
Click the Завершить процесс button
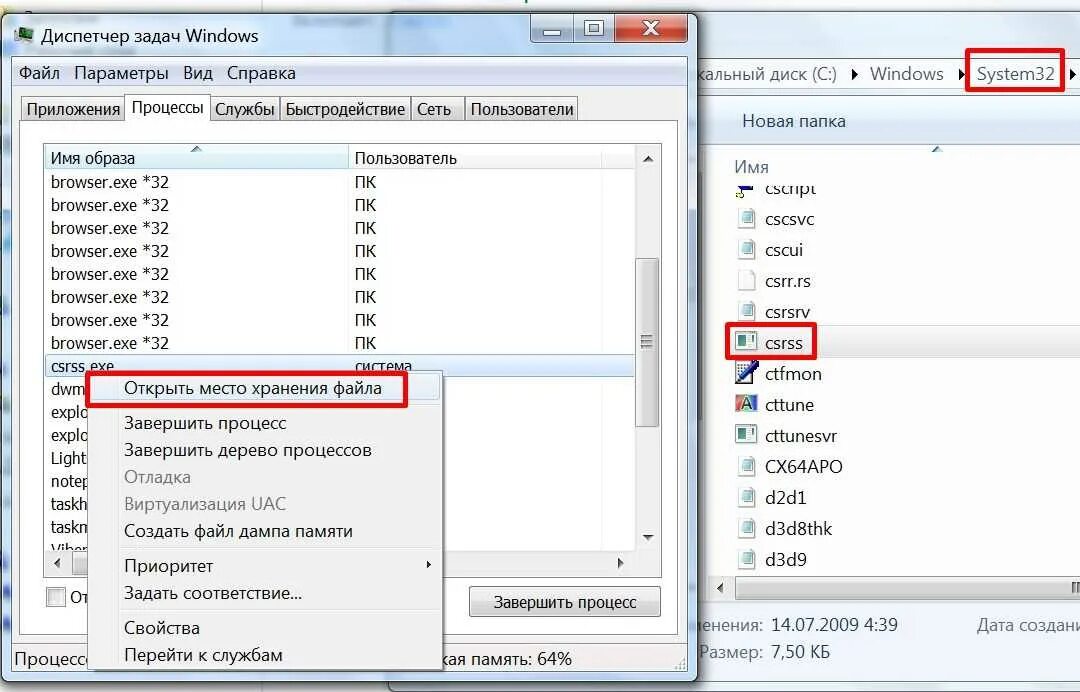pos(565,602)
